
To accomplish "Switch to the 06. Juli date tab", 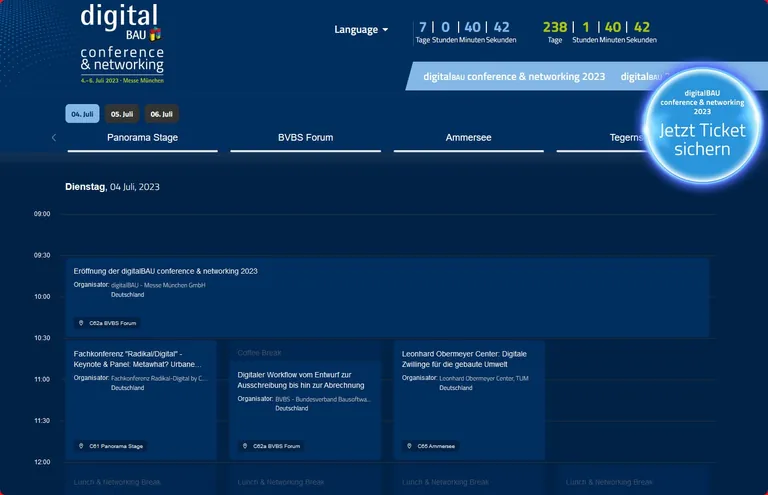I will tap(161, 114).
